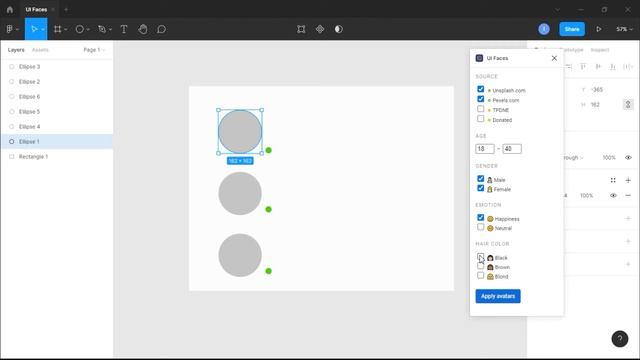This screenshot has width=640, height=360.
Task: Click the Apply avatars button
Action: point(498,296)
